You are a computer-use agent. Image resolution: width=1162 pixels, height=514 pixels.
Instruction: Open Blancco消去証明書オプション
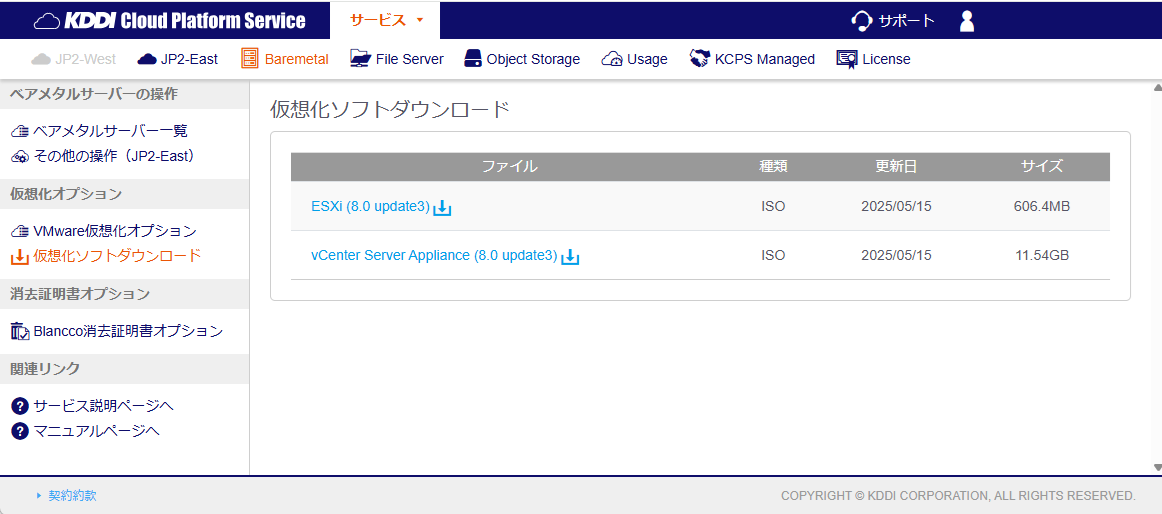pyautogui.click(x=127, y=331)
